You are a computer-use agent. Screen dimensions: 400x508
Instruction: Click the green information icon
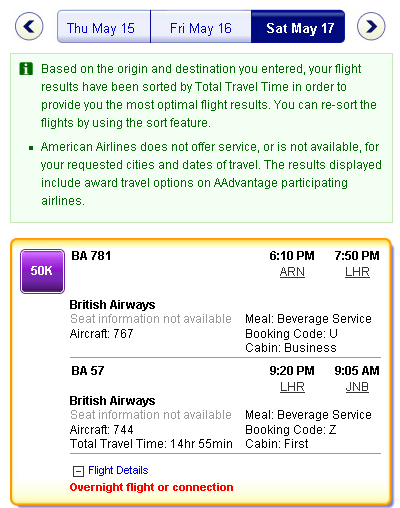26,69
